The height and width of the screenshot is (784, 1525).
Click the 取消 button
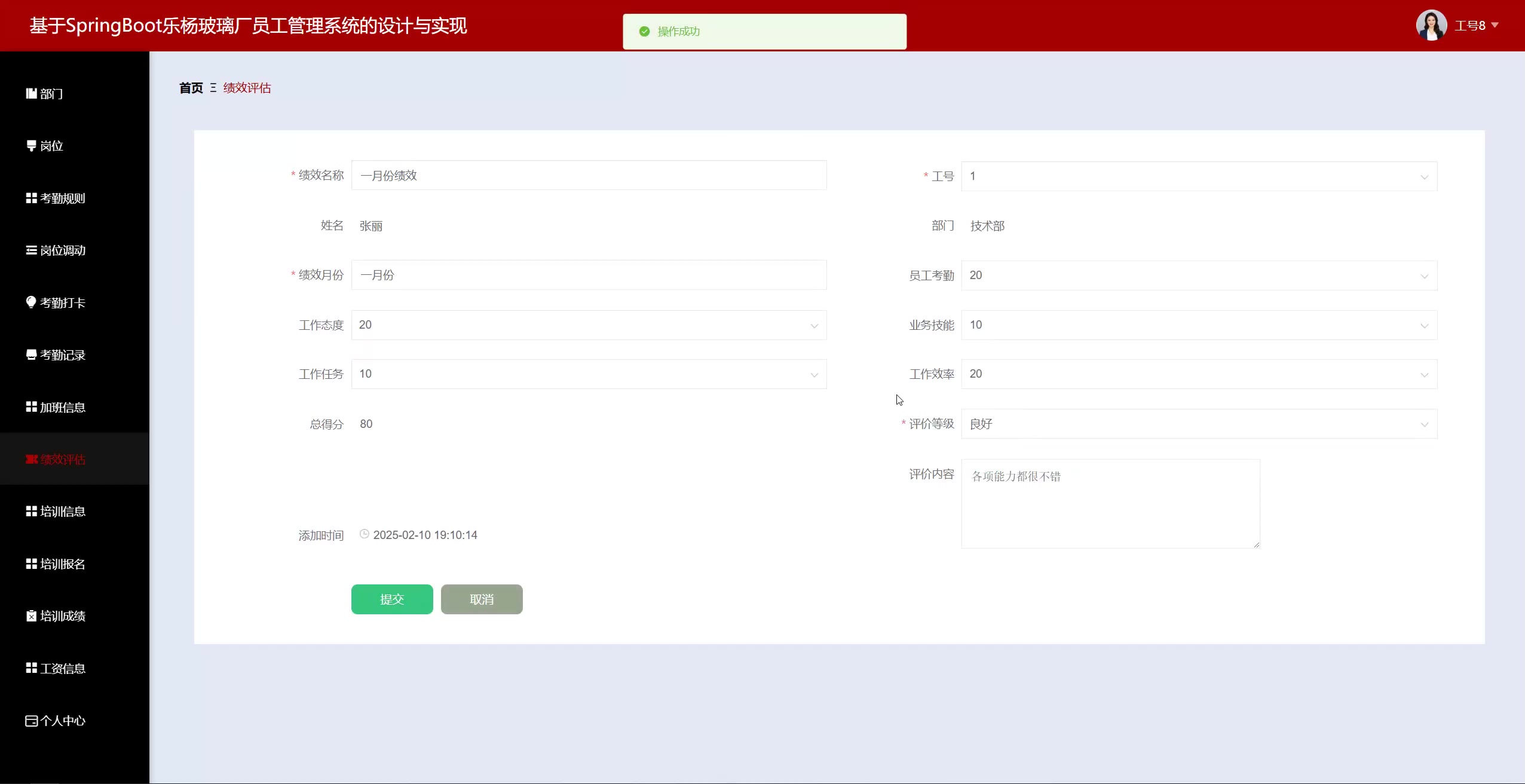481,599
